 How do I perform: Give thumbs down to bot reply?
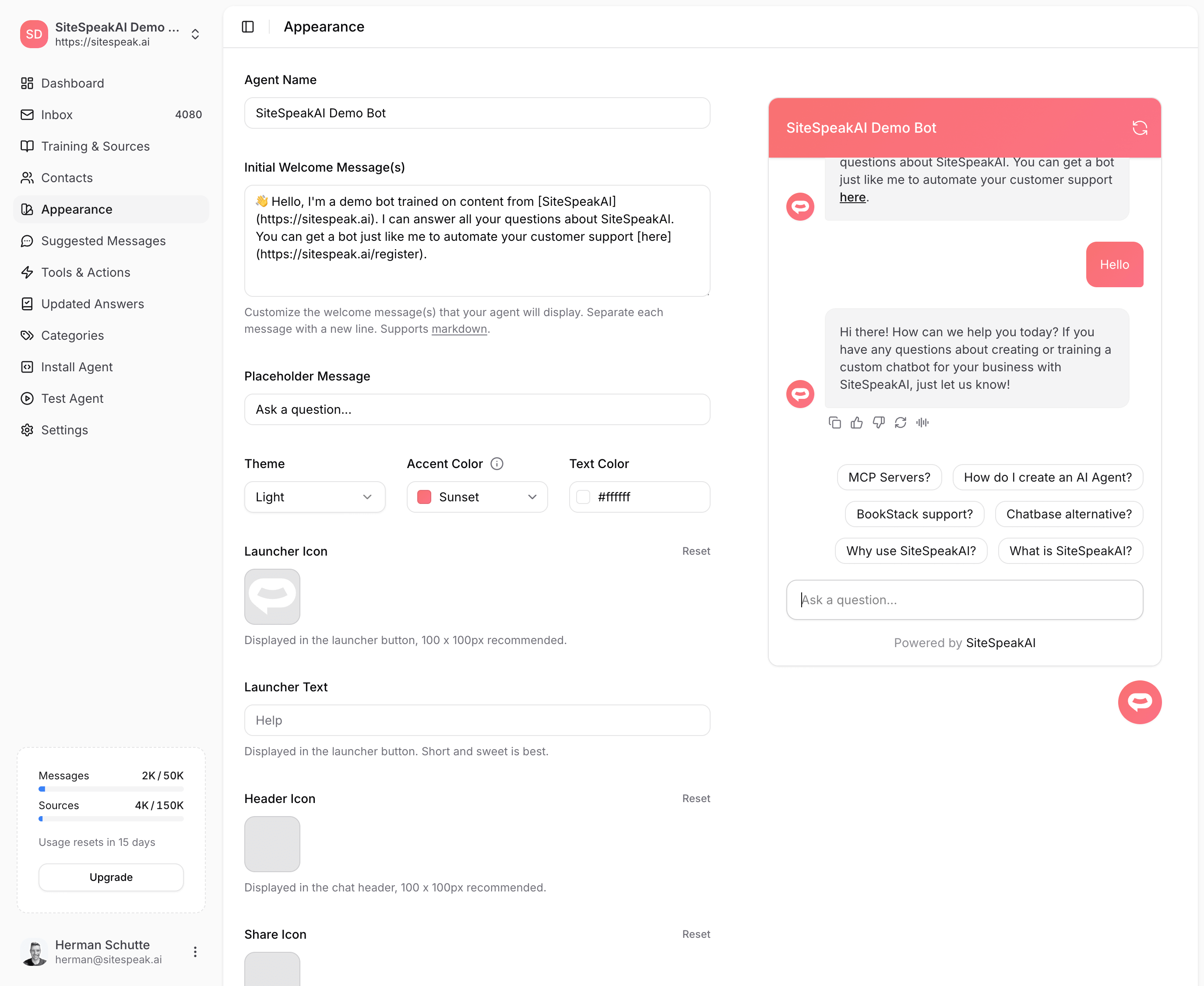click(x=879, y=423)
